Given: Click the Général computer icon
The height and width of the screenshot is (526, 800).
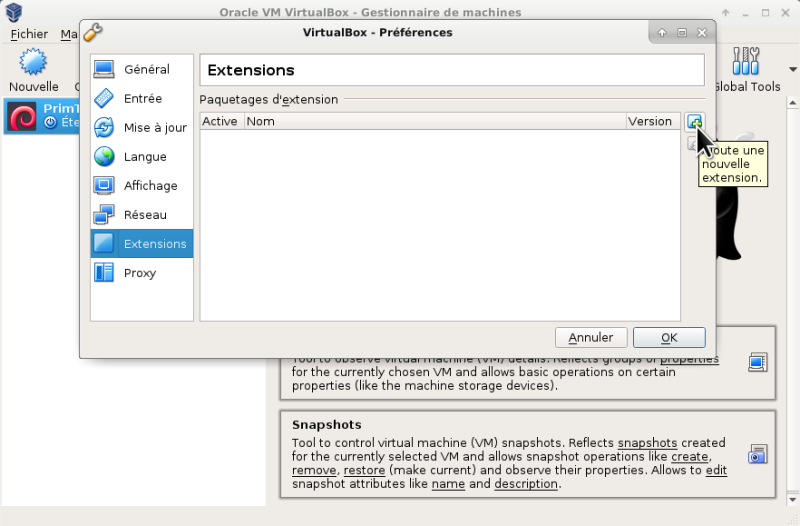Looking at the screenshot, I should click(x=104, y=69).
